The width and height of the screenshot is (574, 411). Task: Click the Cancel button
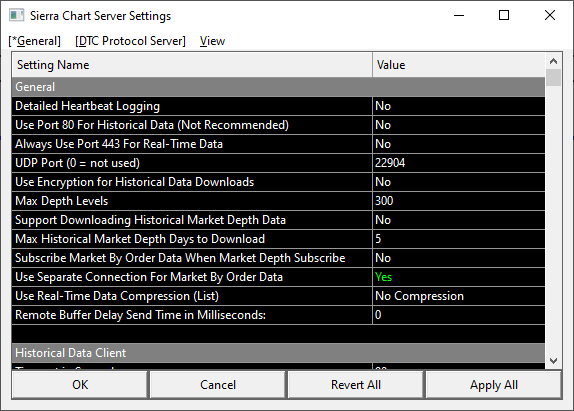click(218, 385)
